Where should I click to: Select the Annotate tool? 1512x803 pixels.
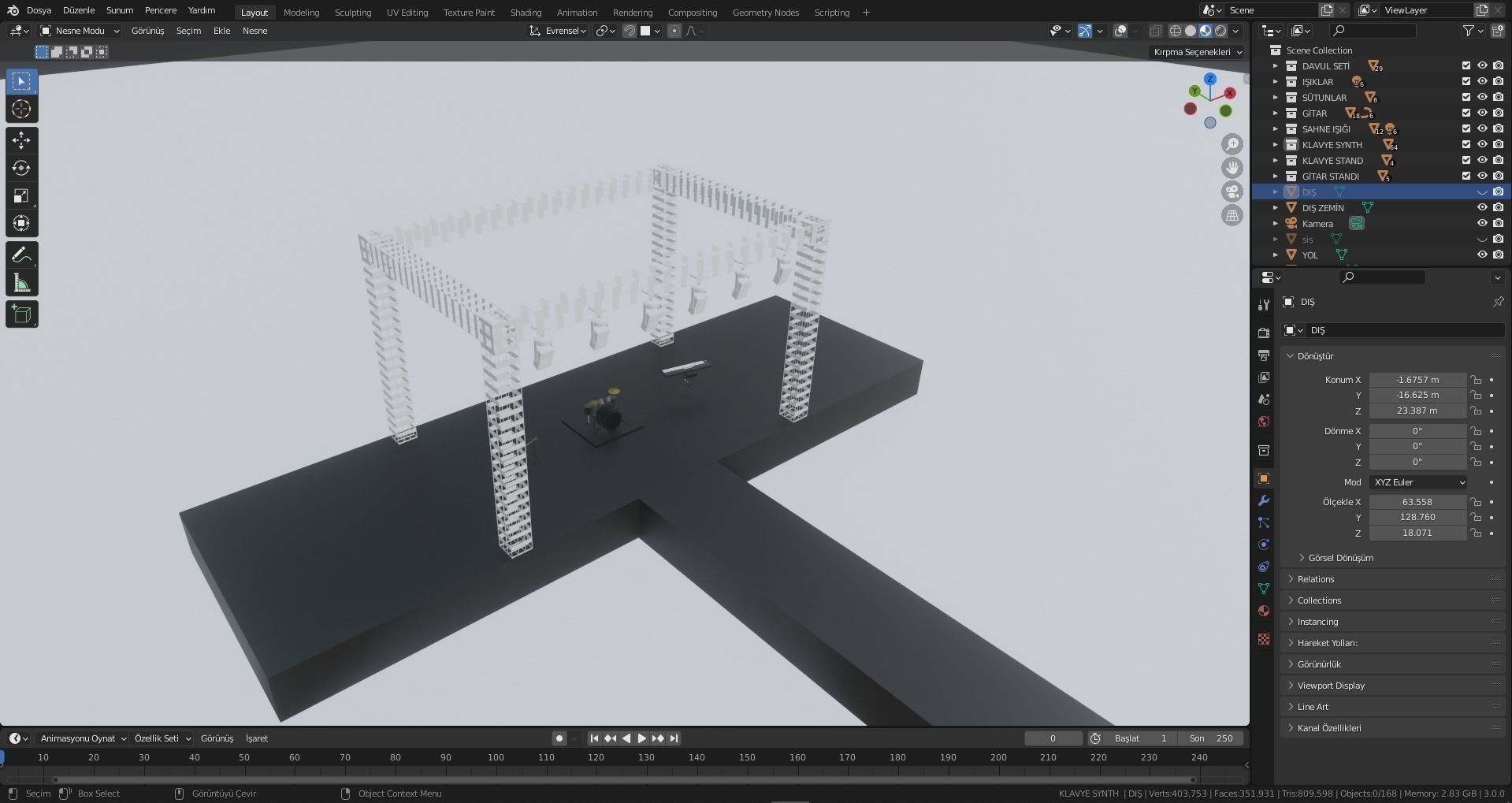22,255
